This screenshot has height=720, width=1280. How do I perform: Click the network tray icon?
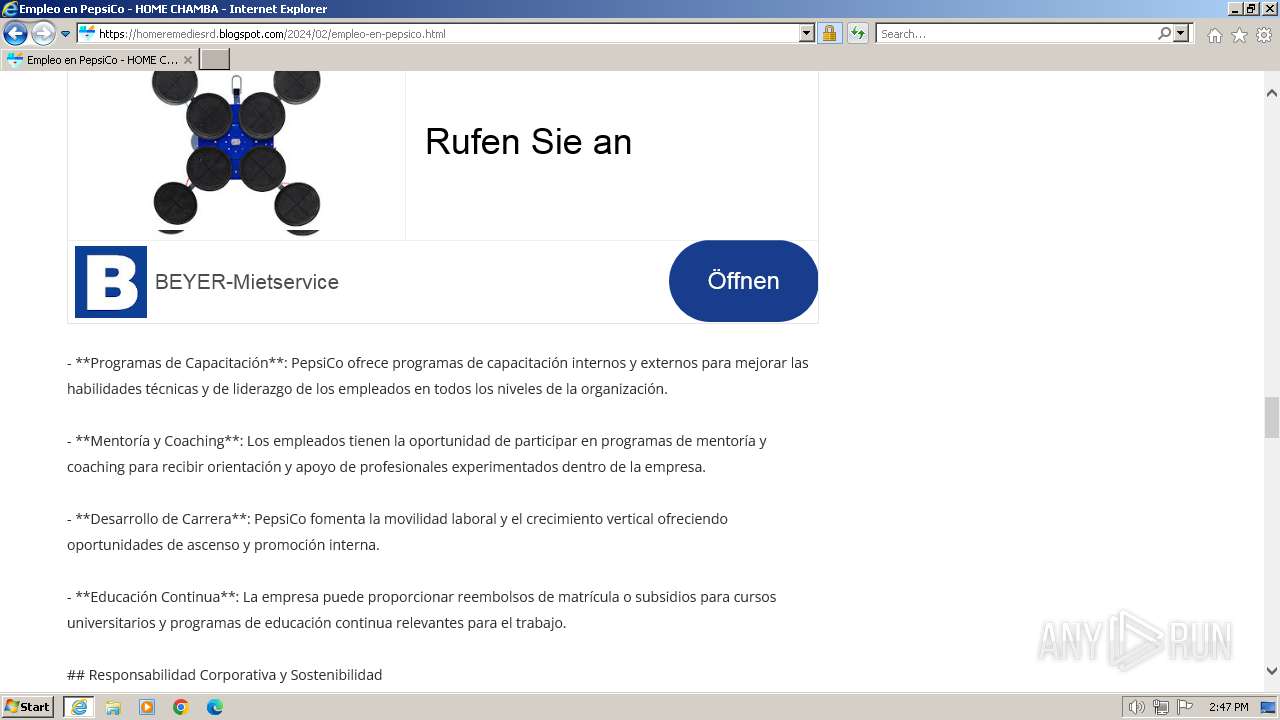1161,707
